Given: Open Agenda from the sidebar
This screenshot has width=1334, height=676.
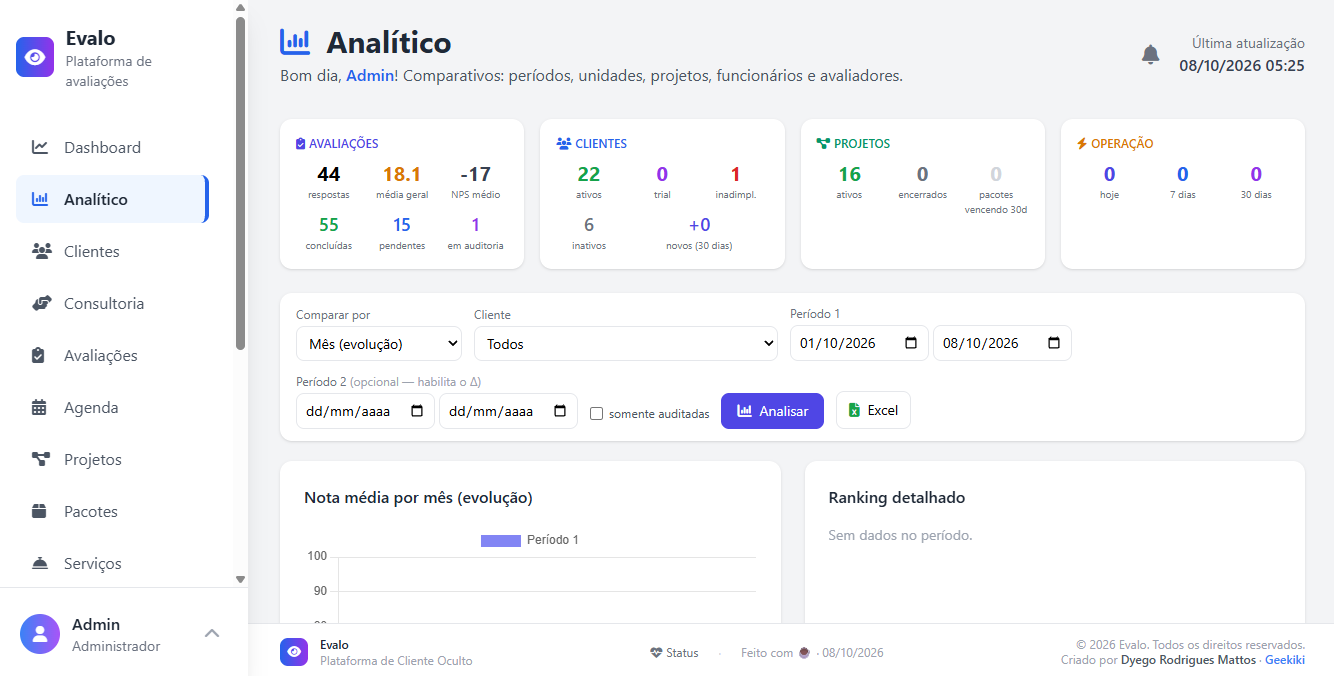Looking at the screenshot, I should coord(111,407).
